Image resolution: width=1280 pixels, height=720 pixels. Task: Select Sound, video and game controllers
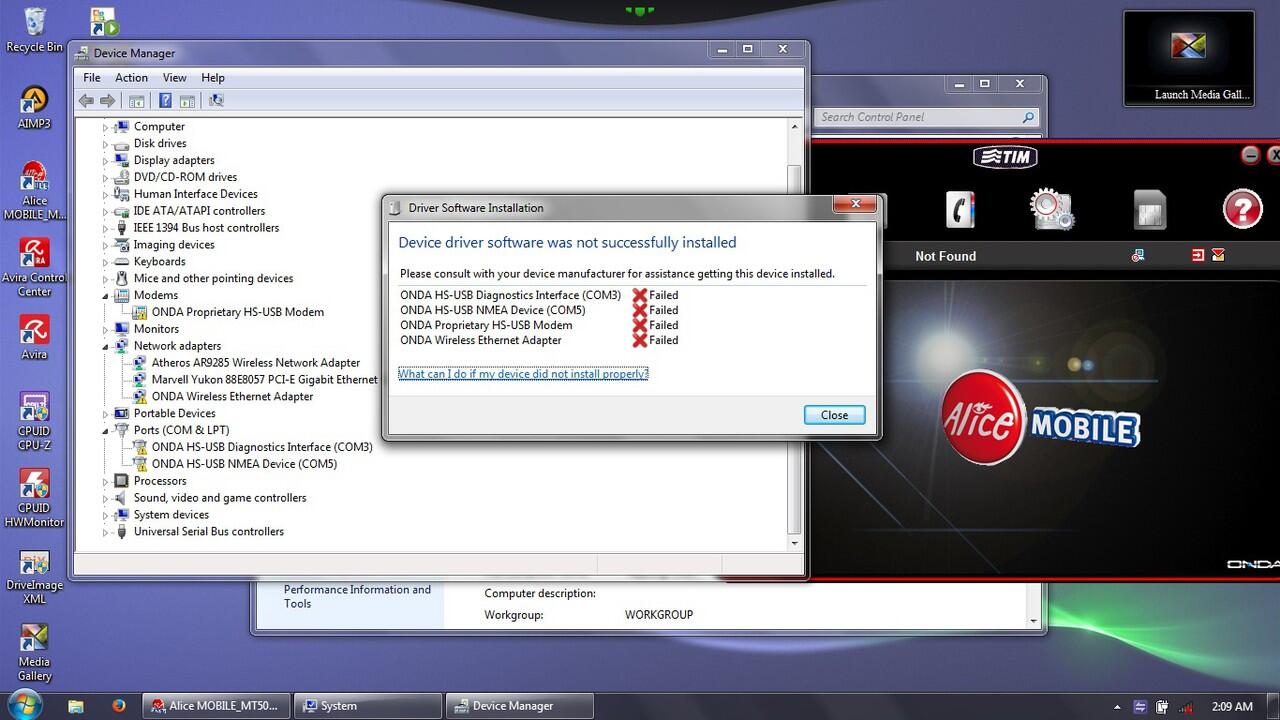(220, 498)
